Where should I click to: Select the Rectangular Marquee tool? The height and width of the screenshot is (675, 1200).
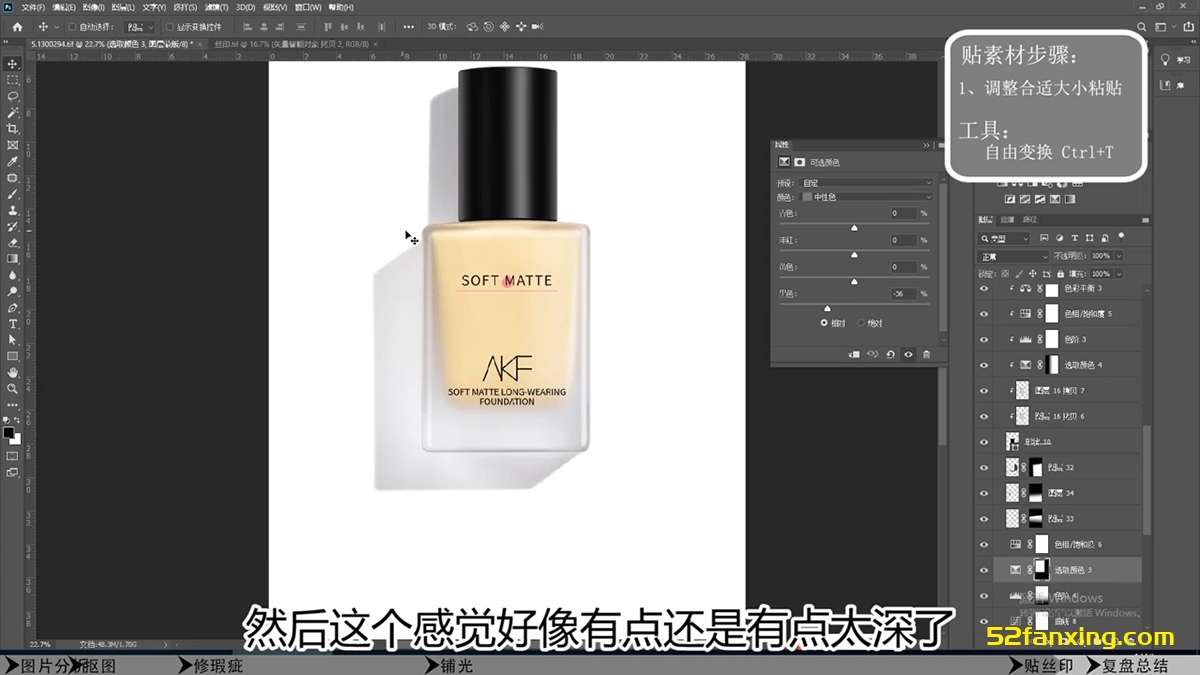(x=13, y=80)
